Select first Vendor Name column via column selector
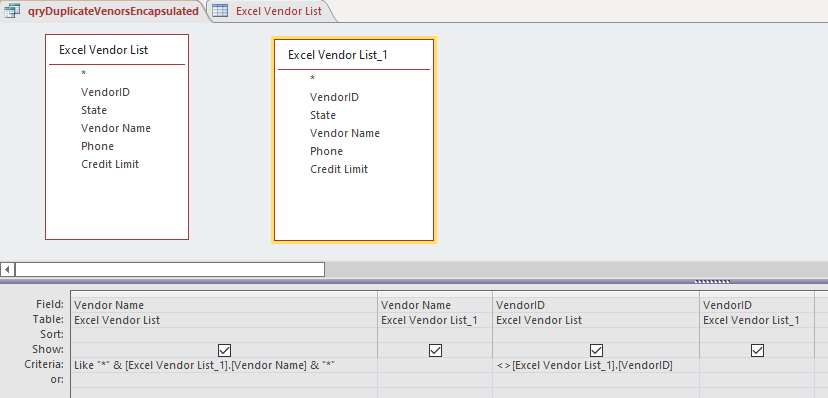This screenshot has width=828, height=398. point(224,294)
